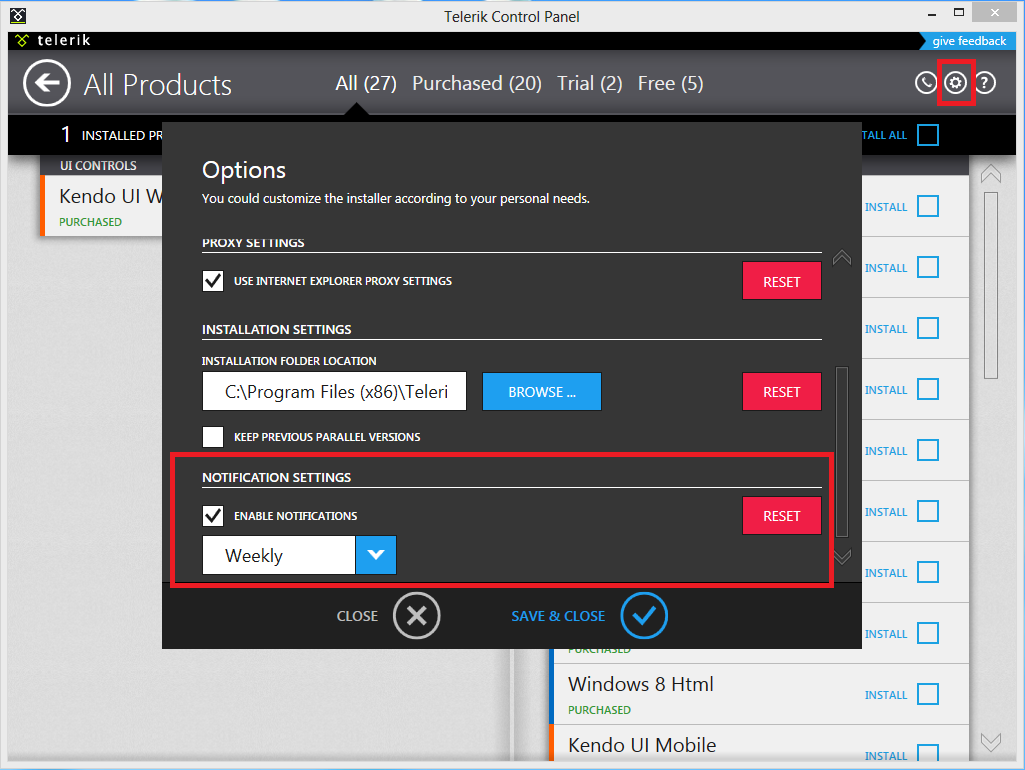Open the give feedback link
The width and height of the screenshot is (1025, 770).
point(969,41)
